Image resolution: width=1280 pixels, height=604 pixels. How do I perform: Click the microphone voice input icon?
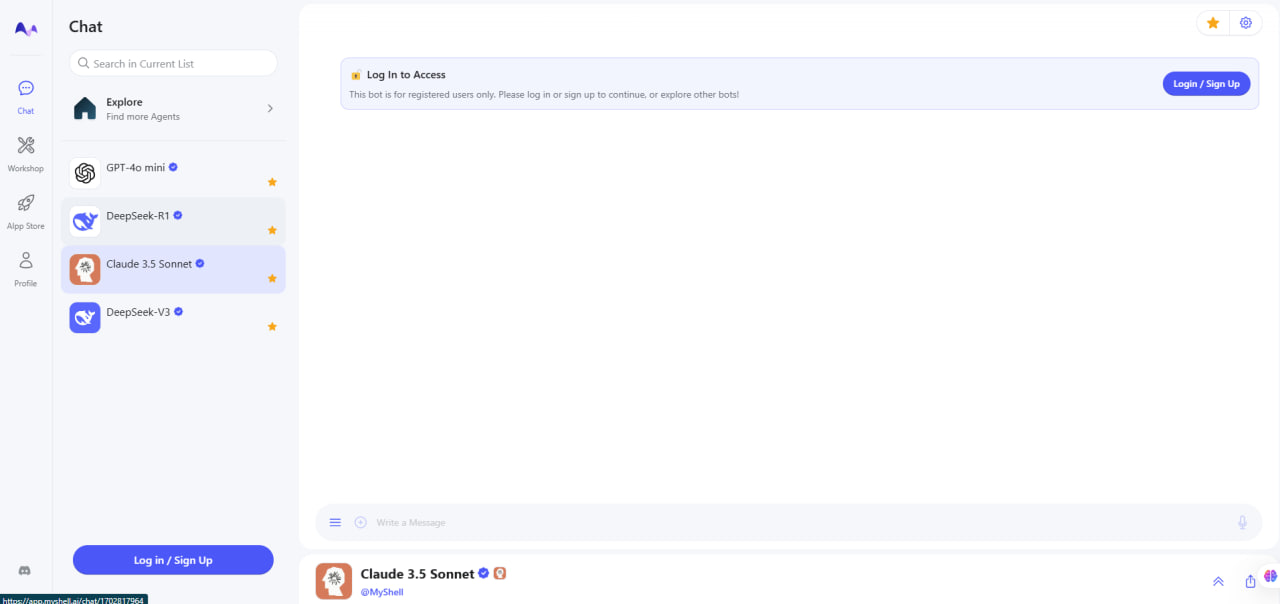coord(1243,522)
